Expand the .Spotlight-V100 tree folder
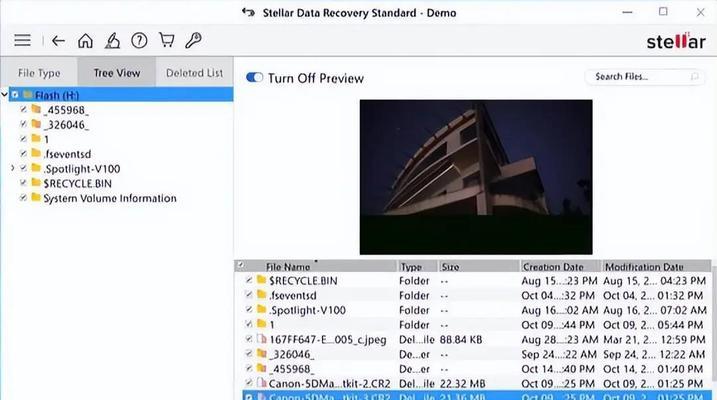Screen dimensions: 717x400 pyautogui.click(x=13, y=168)
